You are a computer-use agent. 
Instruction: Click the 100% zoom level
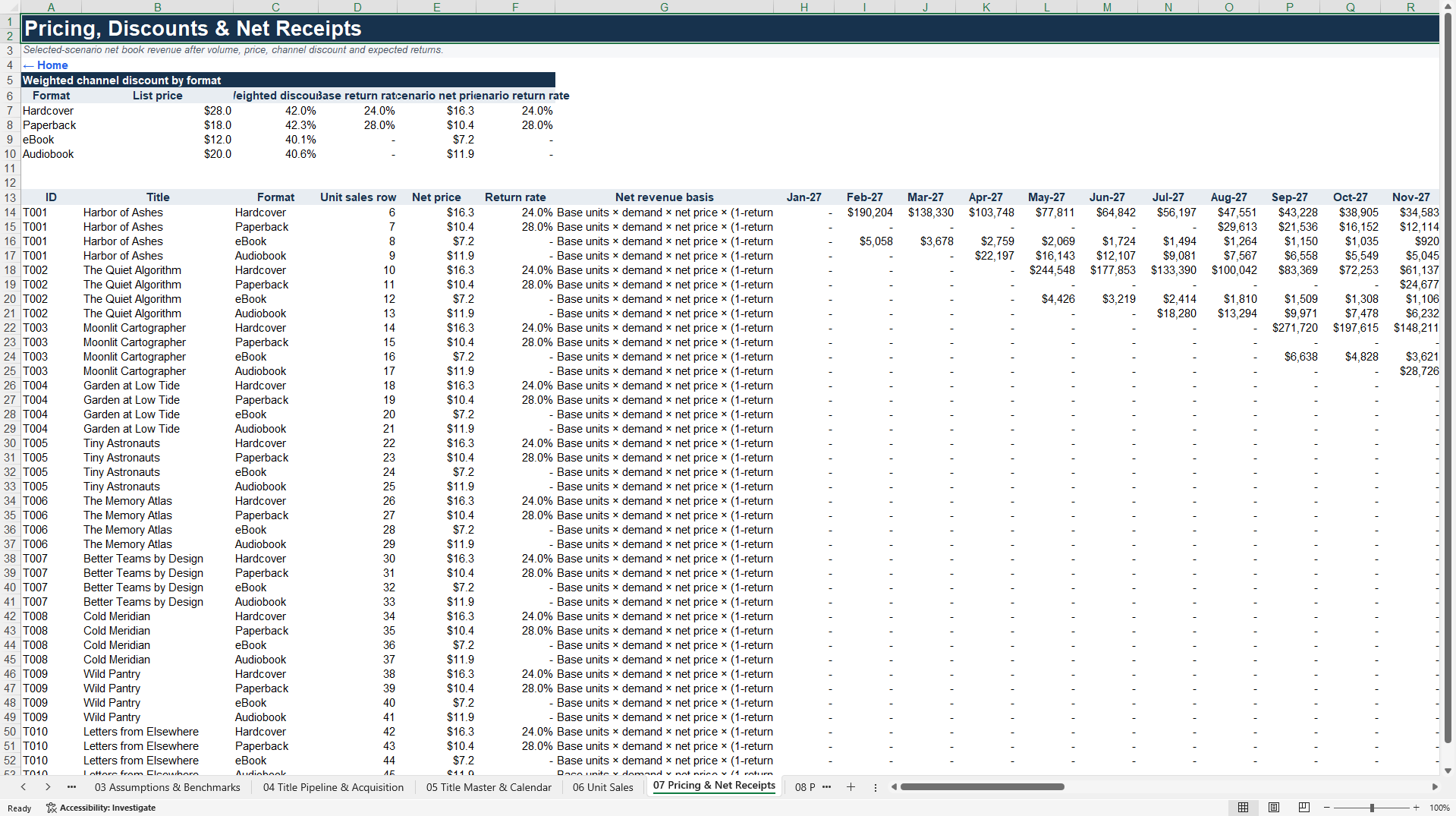[1439, 808]
